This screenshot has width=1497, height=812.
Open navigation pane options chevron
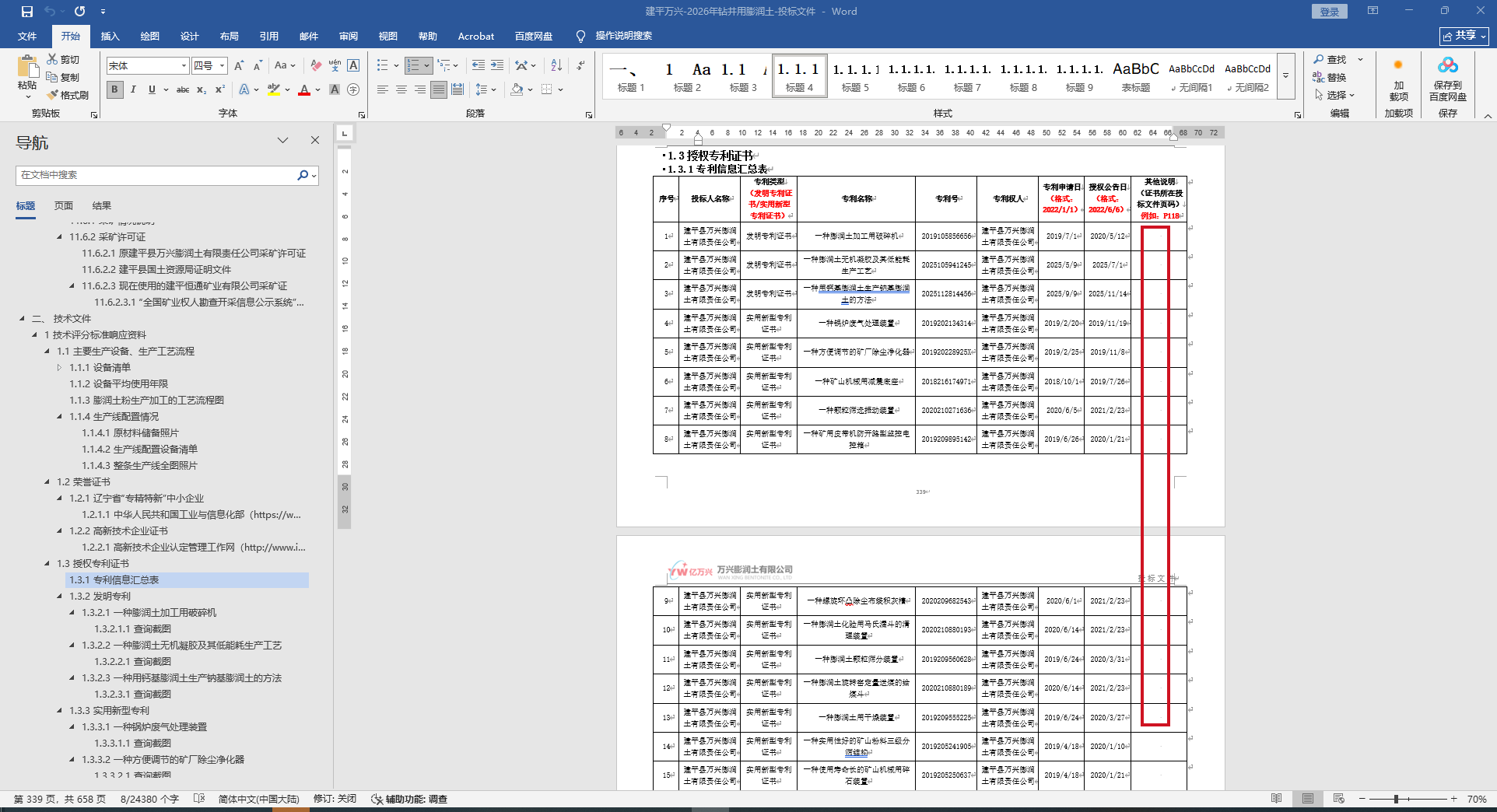pyautogui.click(x=282, y=140)
